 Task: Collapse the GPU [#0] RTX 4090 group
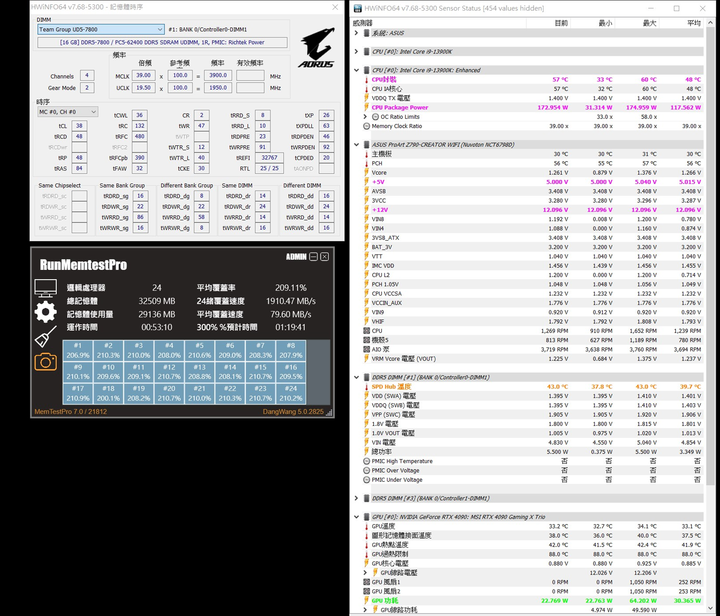(x=356, y=517)
